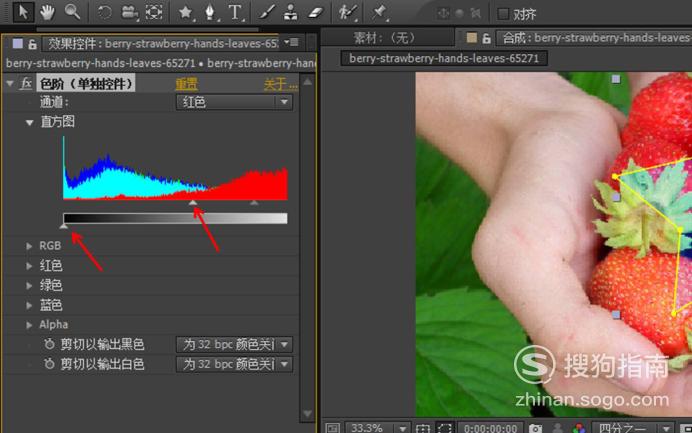
Task: Toggle mask and shape path visibility
Action: [x=445, y=428]
